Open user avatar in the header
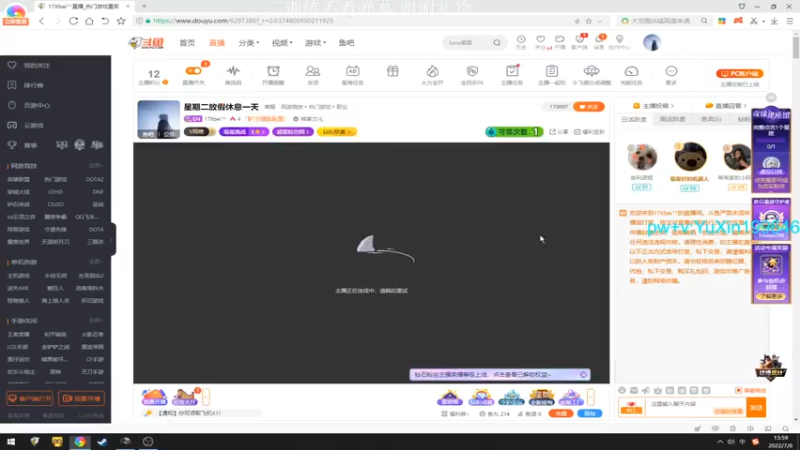 pos(652,43)
